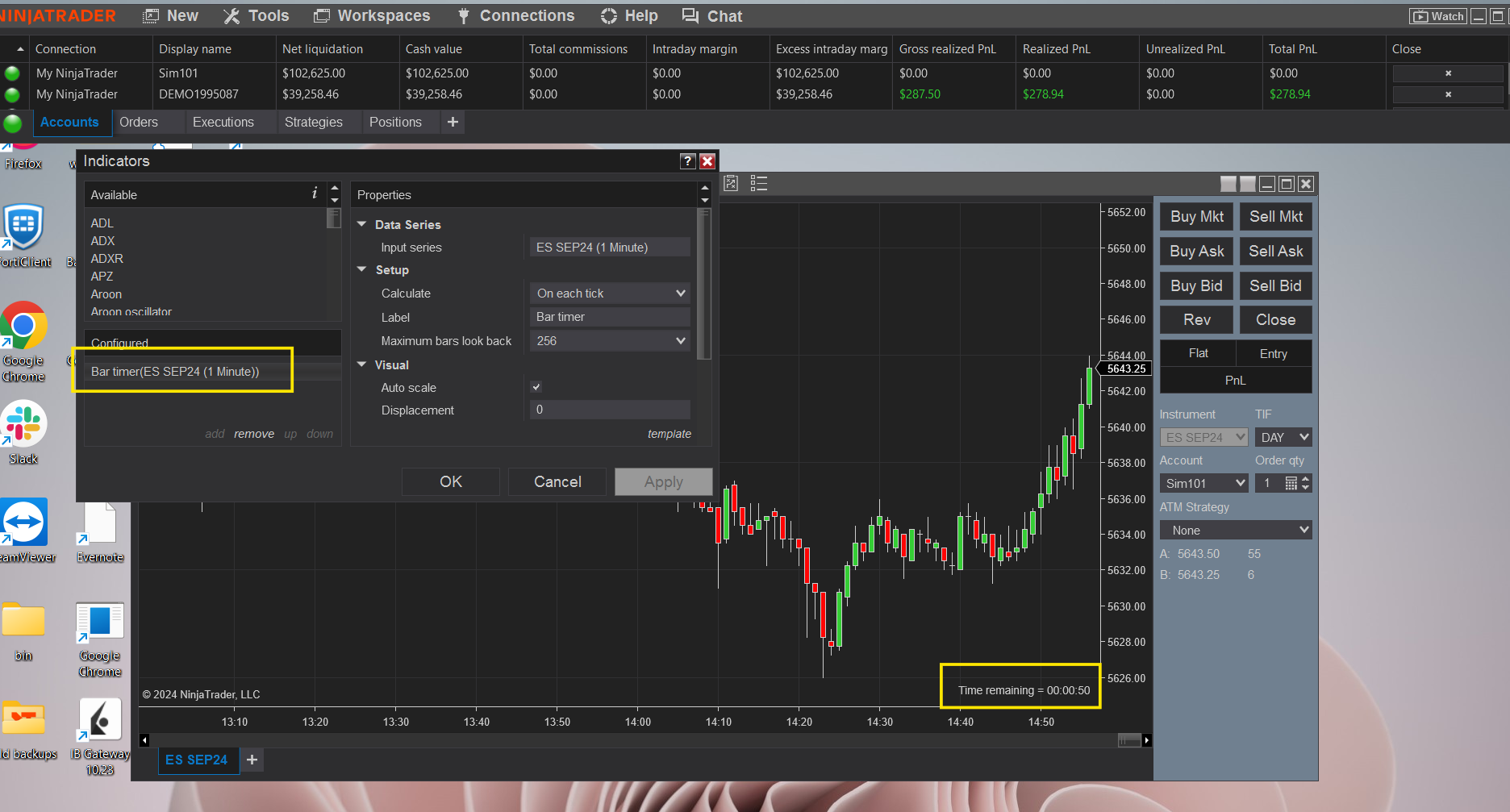Click the chart scroll-right arrow

pyautogui.click(x=1146, y=740)
